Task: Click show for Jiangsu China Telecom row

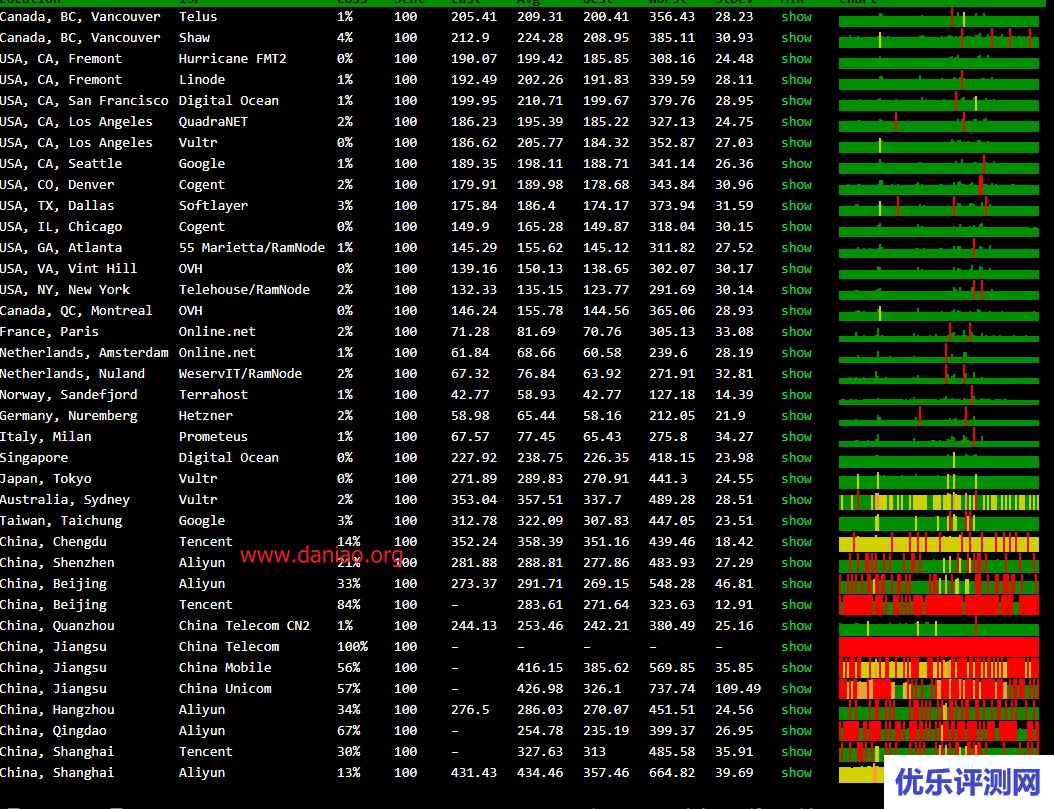Action: [797, 646]
